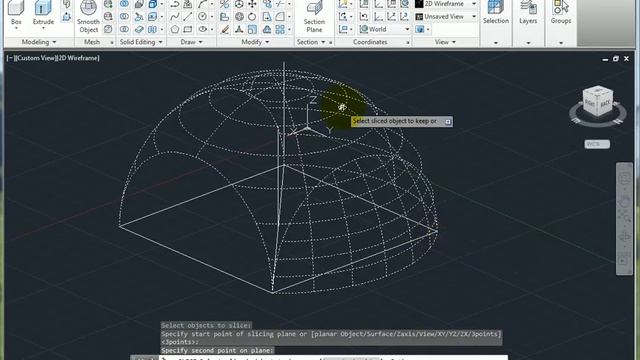Click the UCS Previous icon in Coordinates
640x360 pixels.
[364, 17]
